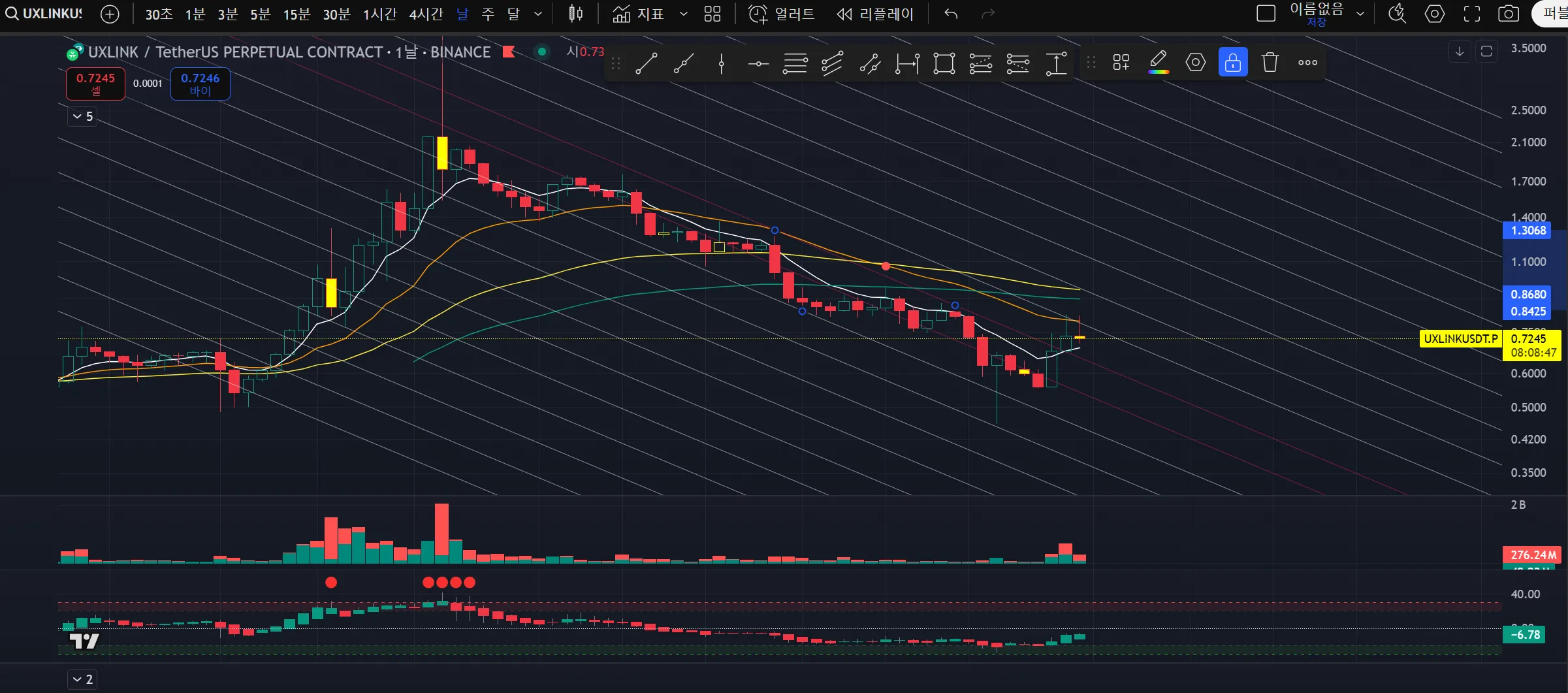This screenshot has width=1568, height=693.
Task: Click the -6.78 indicator value label
Action: (1525, 635)
